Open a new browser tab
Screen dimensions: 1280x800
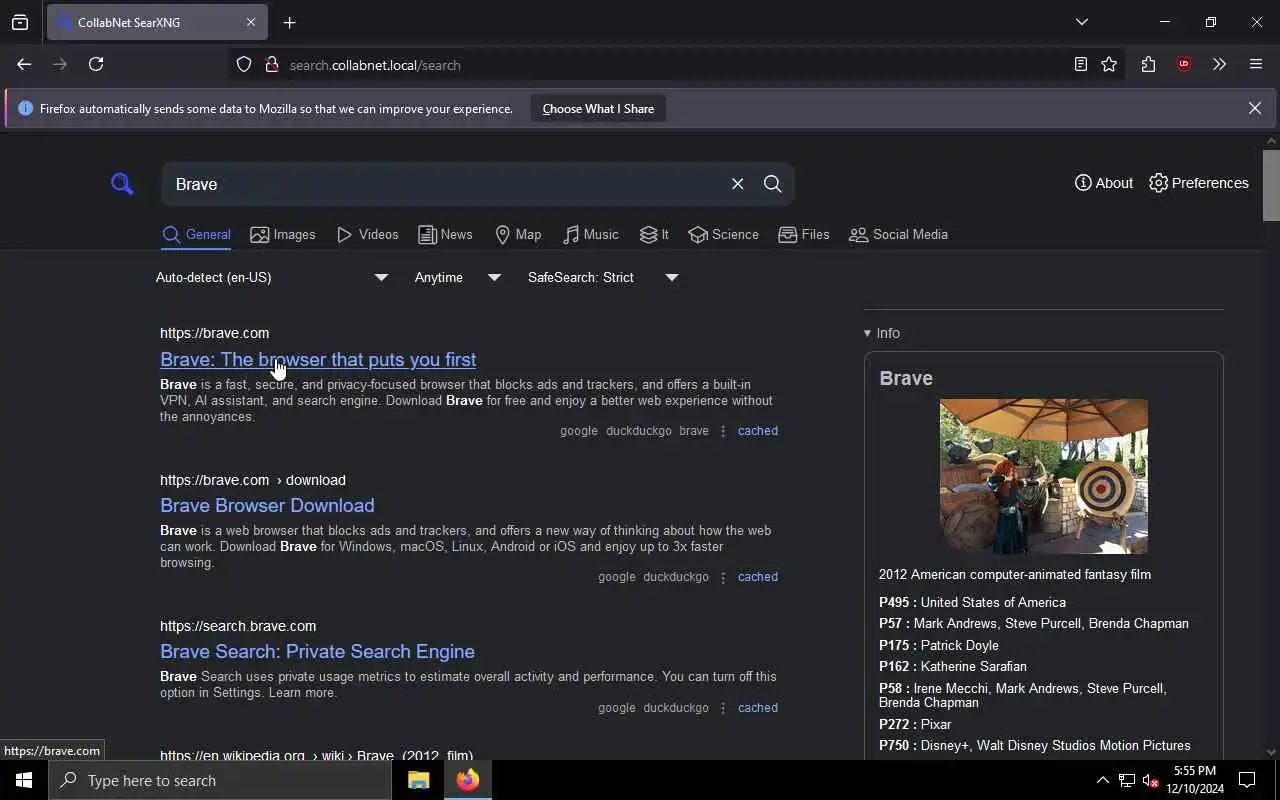pyautogui.click(x=289, y=23)
